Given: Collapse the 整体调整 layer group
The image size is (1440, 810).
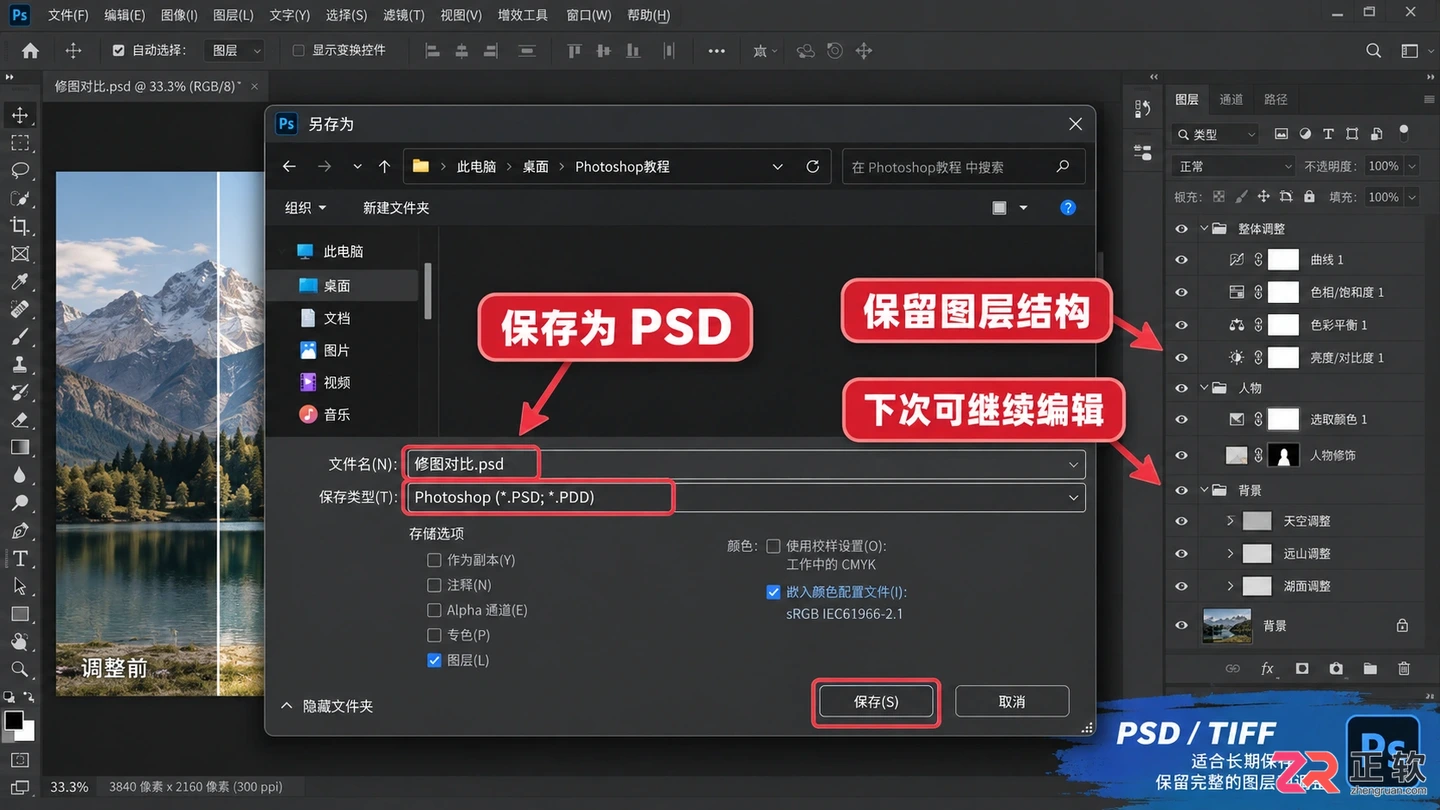Looking at the screenshot, I should tap(1205, 229).
